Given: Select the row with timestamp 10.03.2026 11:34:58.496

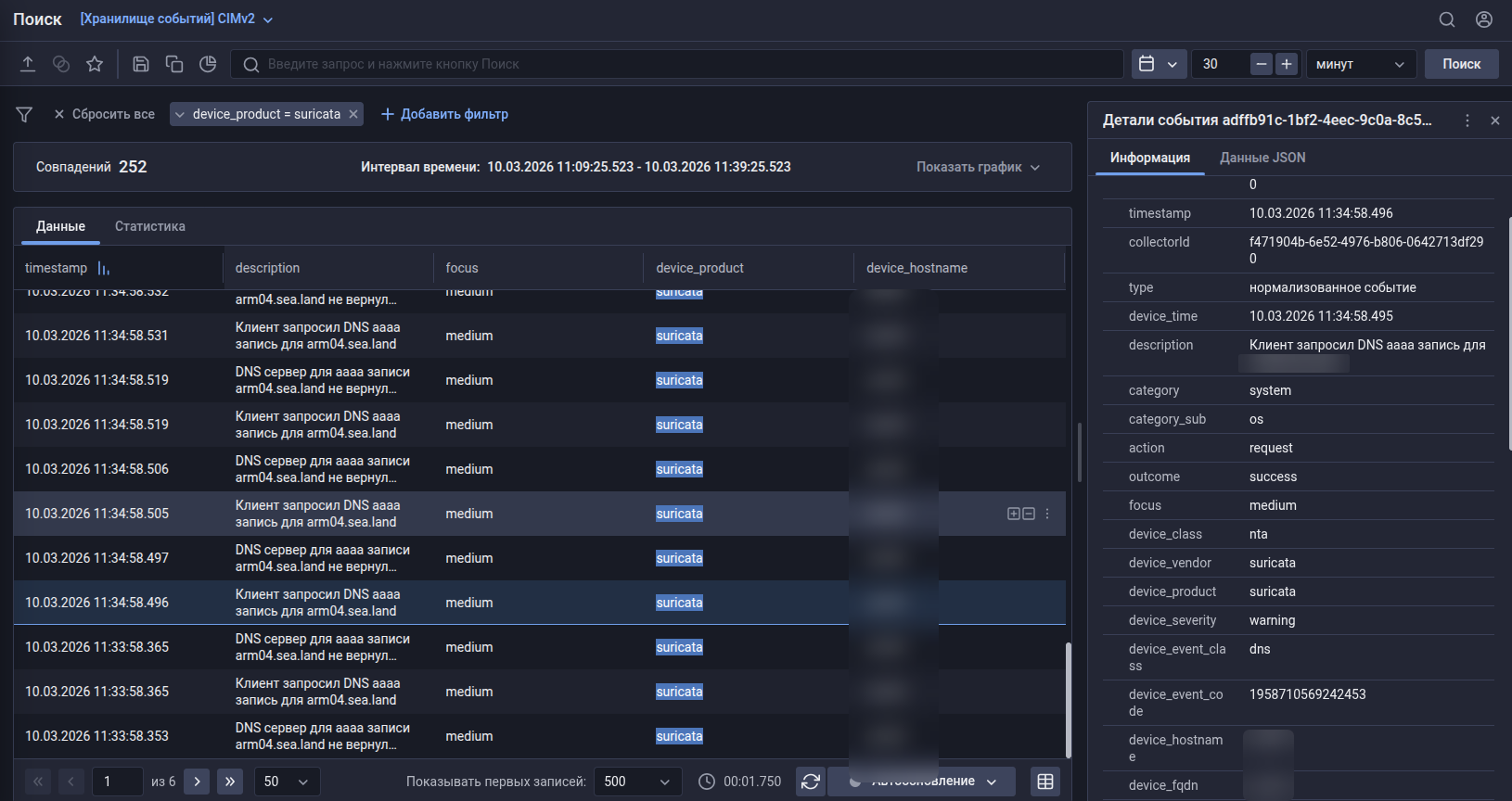Looking at the screenshot, I should [x=539, y=603].
